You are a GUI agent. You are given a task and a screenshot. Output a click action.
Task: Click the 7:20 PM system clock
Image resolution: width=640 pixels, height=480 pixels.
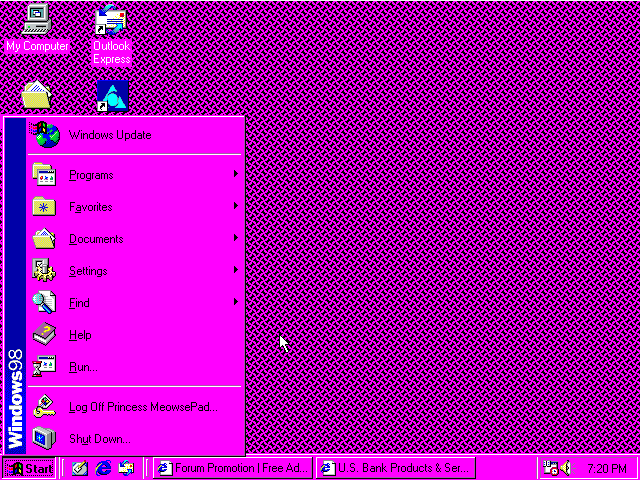click(607, 469)
